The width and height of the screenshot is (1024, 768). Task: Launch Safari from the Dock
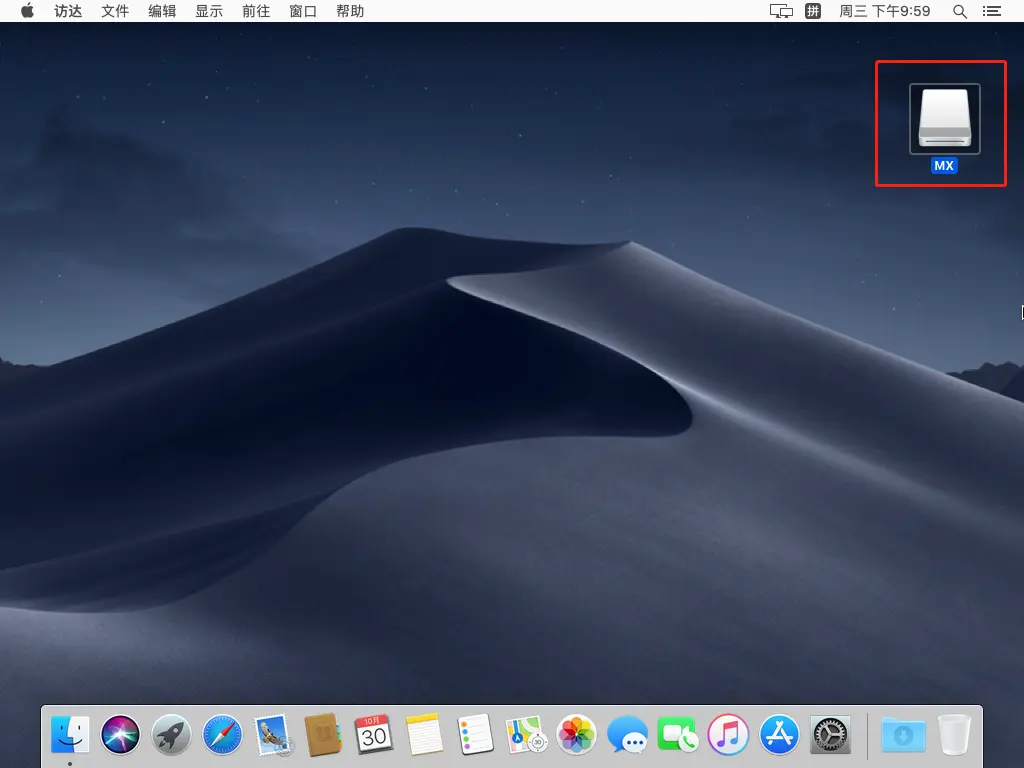(221, 734)
